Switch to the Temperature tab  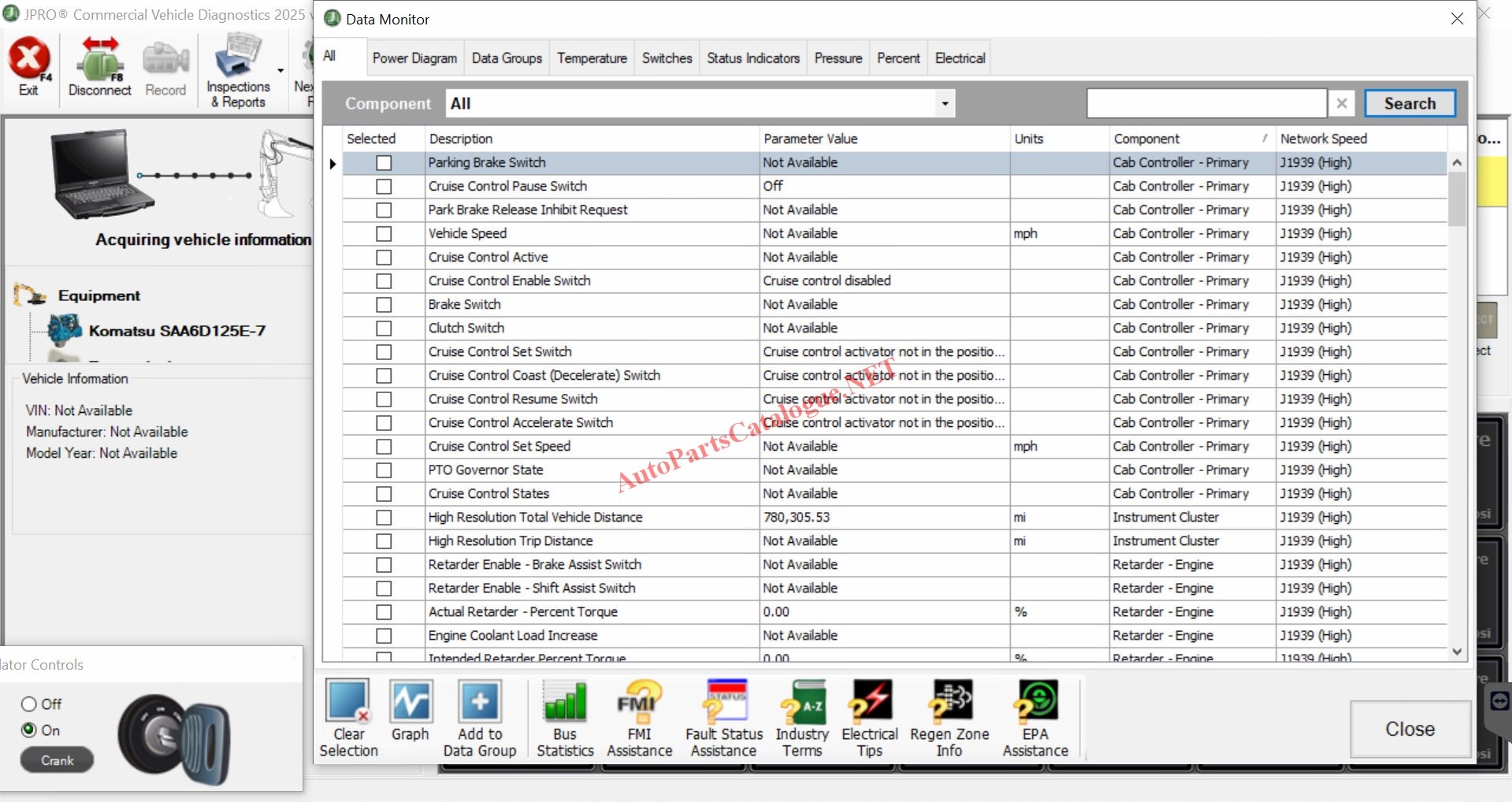pyautogui.click(x=592, y=58)
